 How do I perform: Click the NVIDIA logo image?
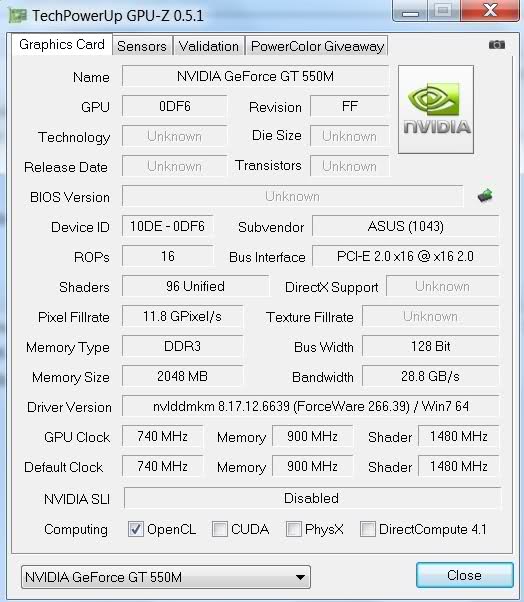coord(436,109)
